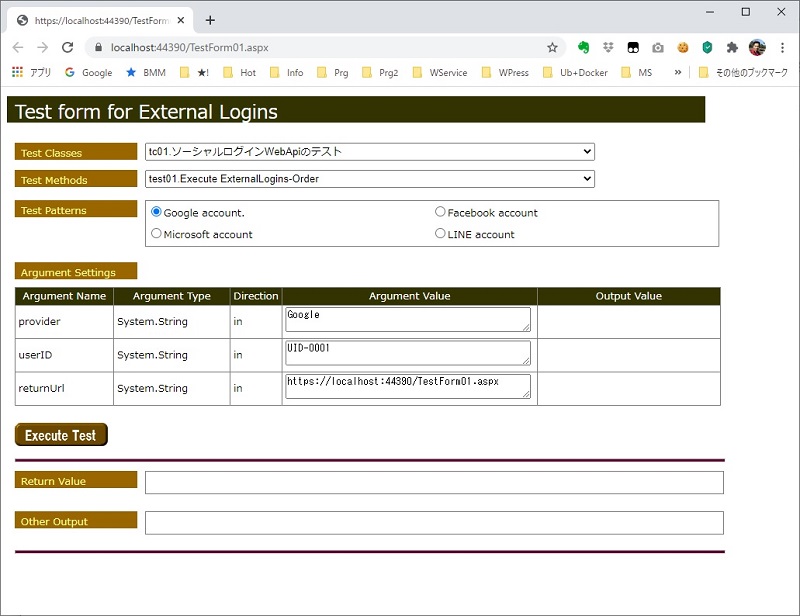Open the Prg2 bookmarks folder

[380, 72]
